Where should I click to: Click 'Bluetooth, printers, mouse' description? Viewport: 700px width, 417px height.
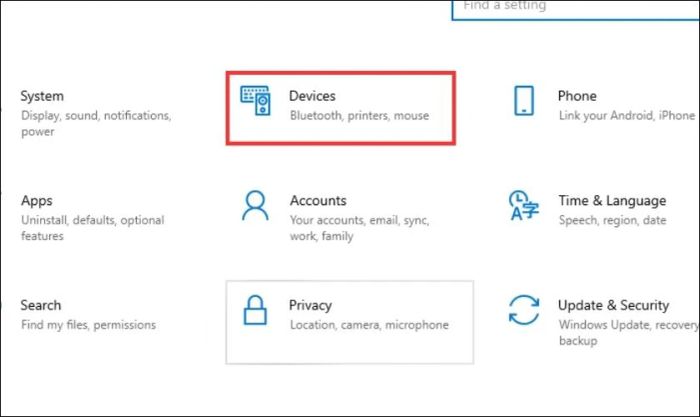pyautogui.click(x=359, y=116)
